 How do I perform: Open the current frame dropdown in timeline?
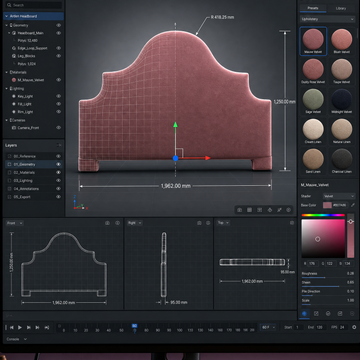coord(268,327)
